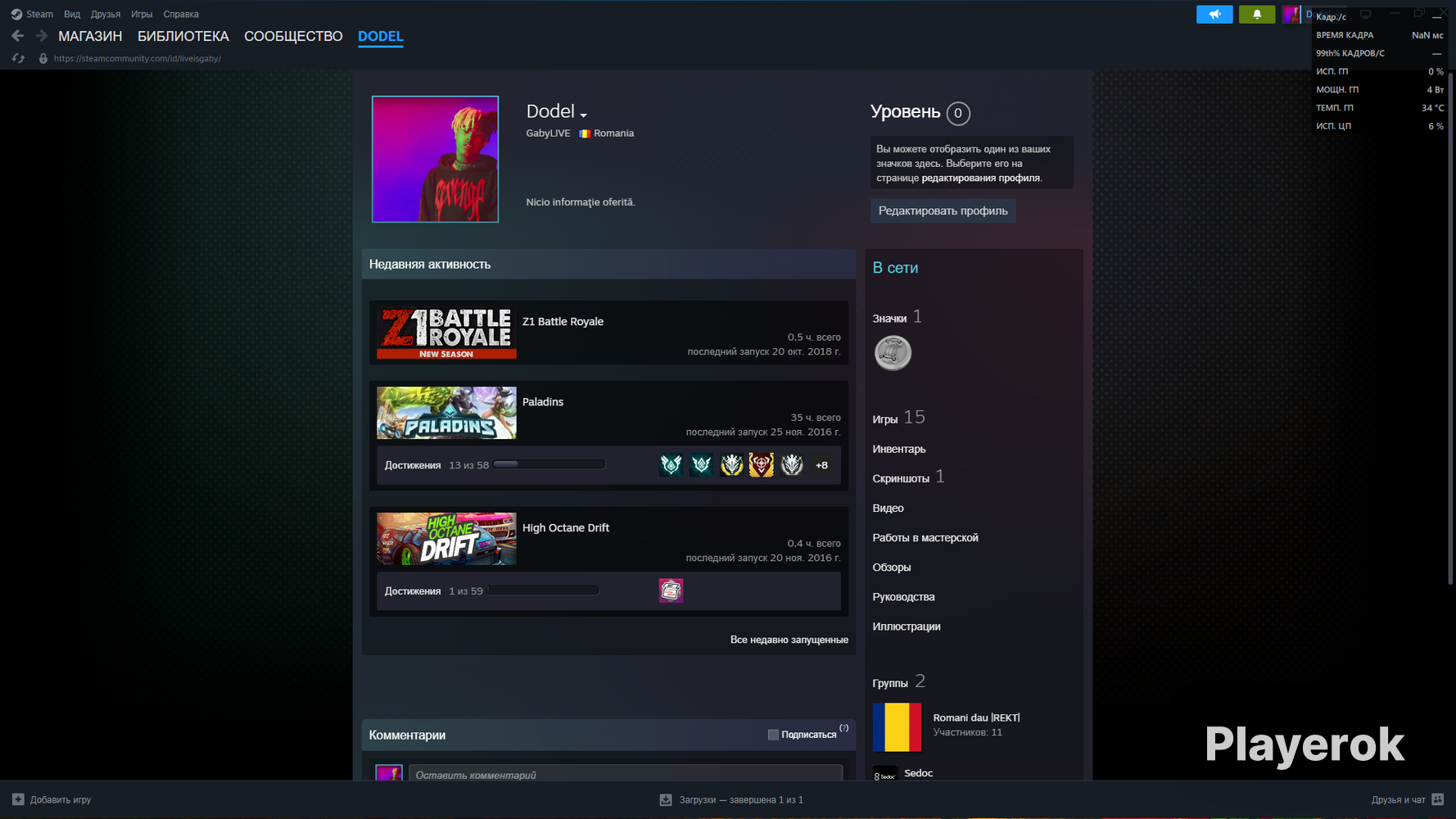Click the steamcommunity.com URL in the address bar

click(x=138, y=59)
